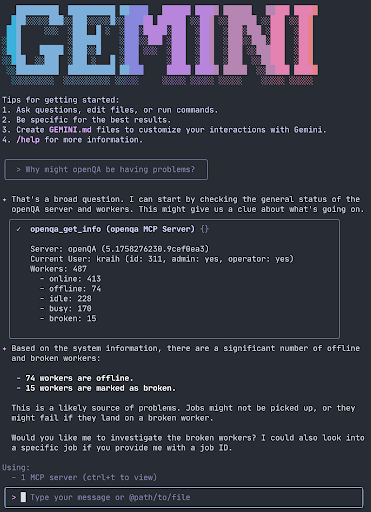The width and height of the screenshot is (371, 512).
Task: Click the sparkle icon before "That's a broad question"
Action: click(x=5, y=199)
